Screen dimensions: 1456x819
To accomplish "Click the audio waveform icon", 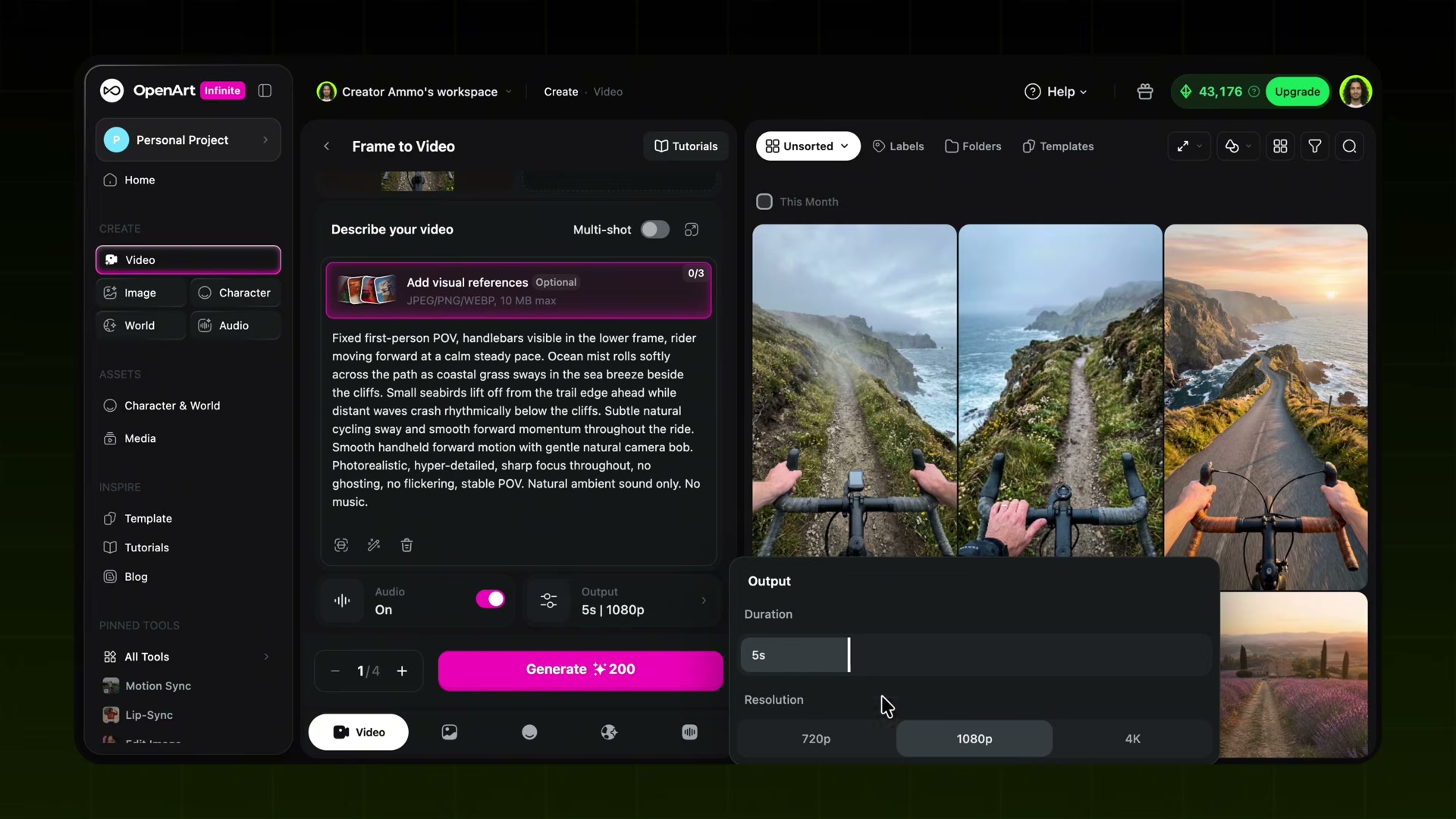I will (x=342, y=601).
